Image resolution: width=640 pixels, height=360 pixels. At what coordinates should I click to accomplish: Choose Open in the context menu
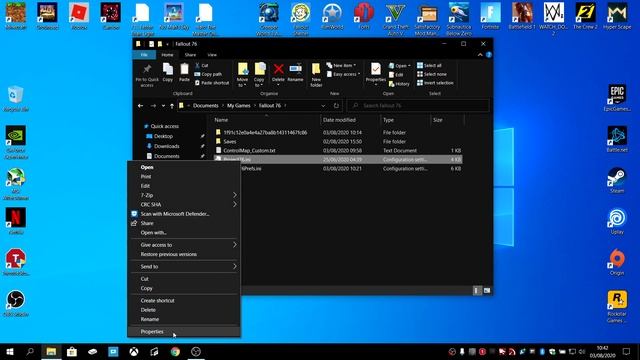coord(184,167)
